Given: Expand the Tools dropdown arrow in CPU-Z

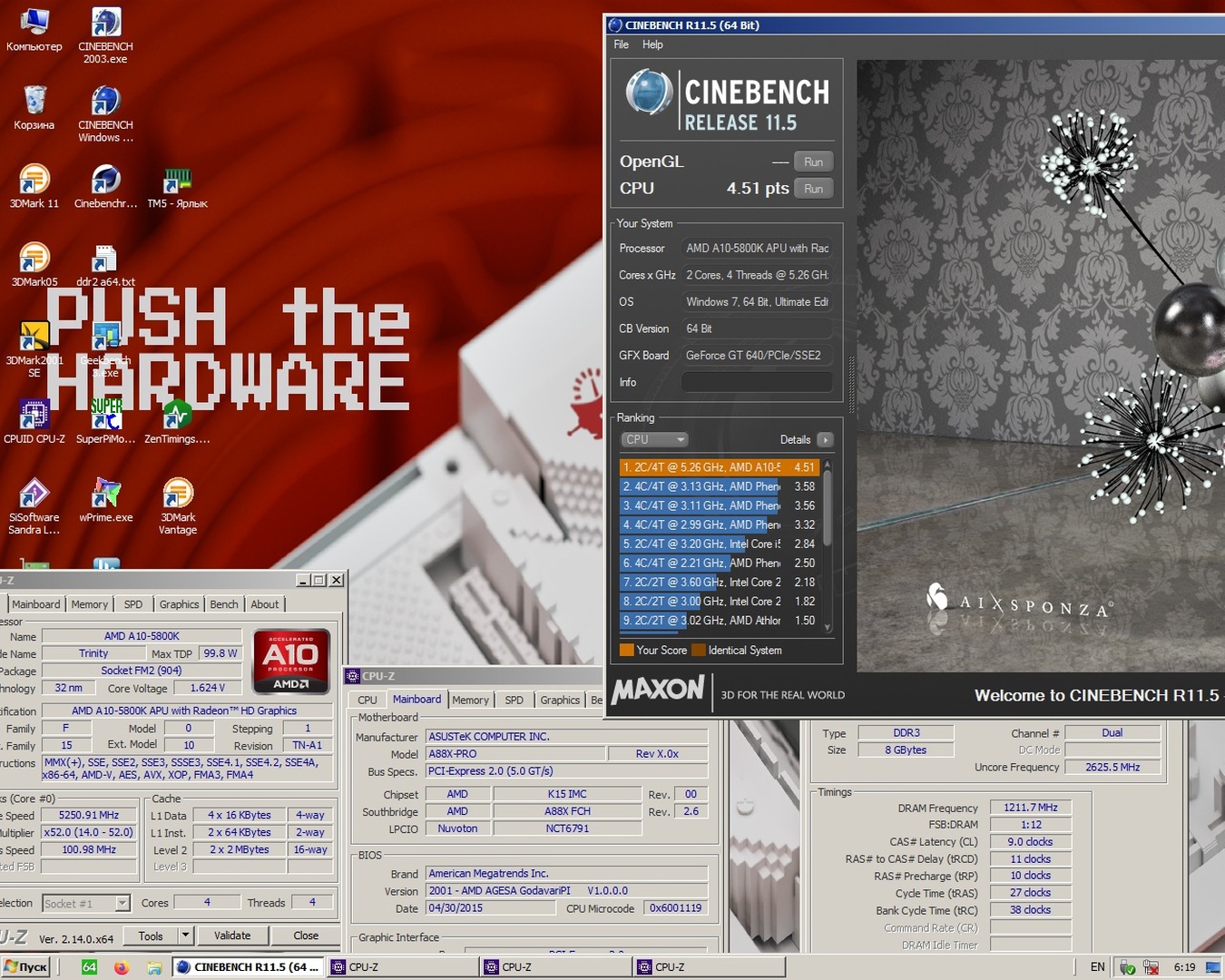Looking at the screenshot, I should (185, 936).
